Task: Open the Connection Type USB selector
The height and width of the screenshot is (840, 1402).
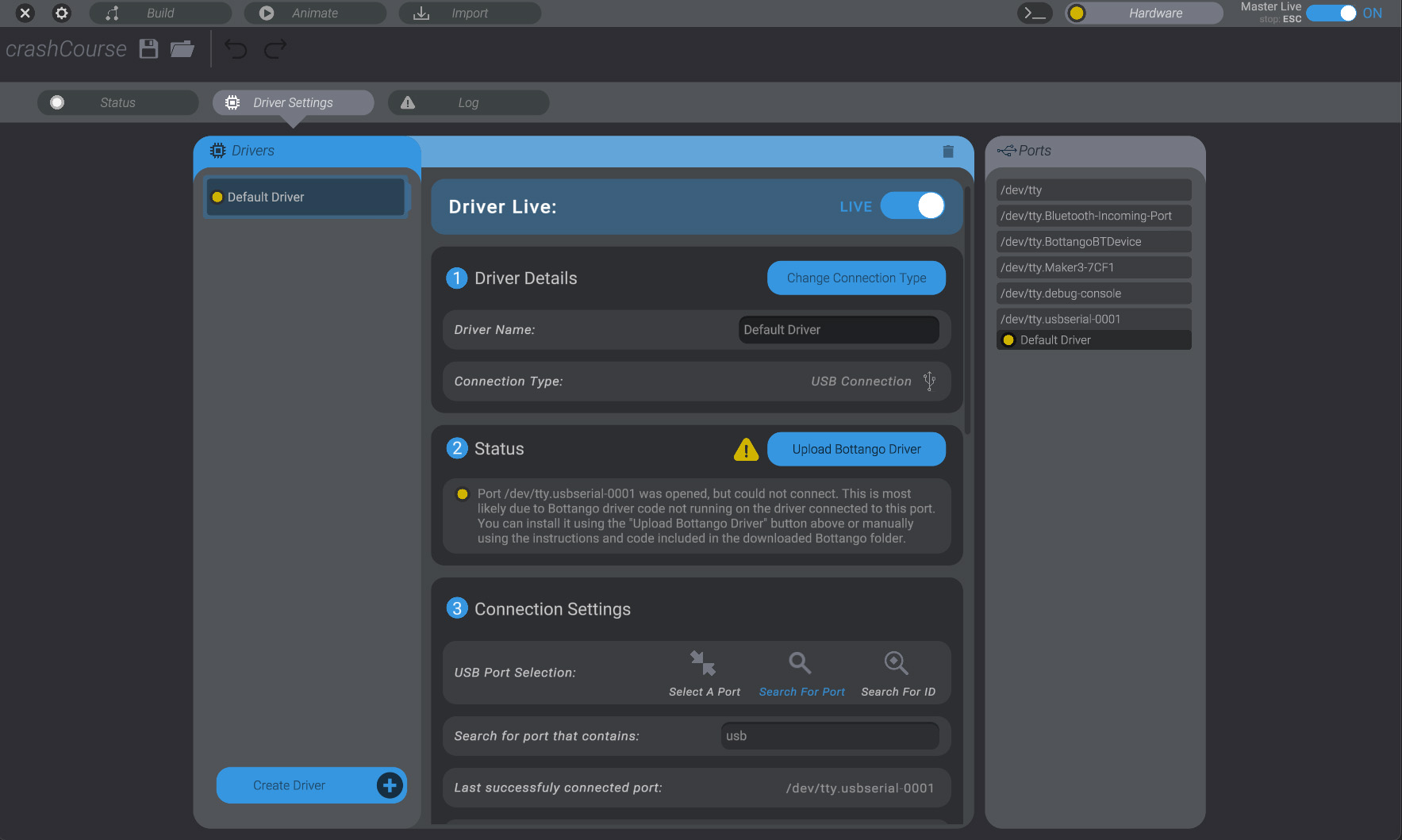Action: click(x=928, y=381)
